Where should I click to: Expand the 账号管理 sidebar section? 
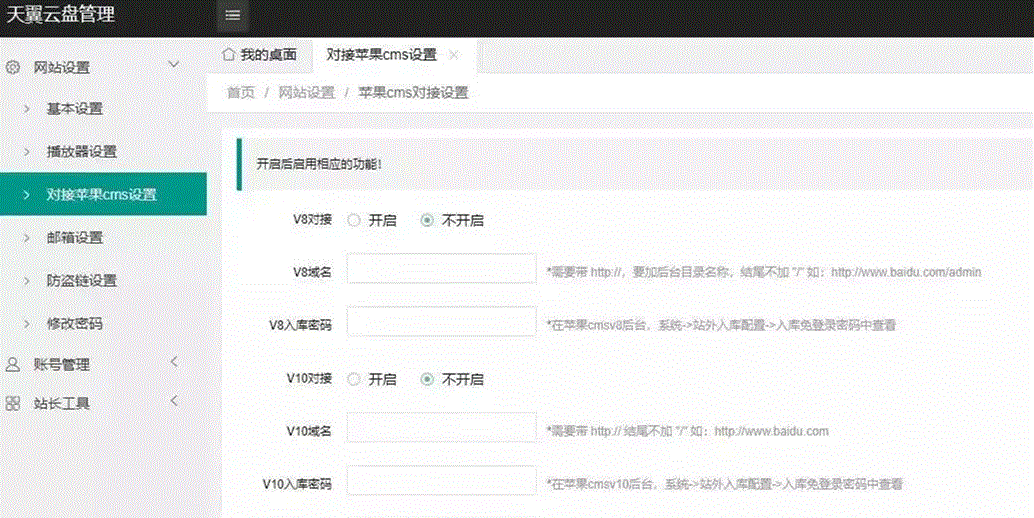tap(173, 362)
